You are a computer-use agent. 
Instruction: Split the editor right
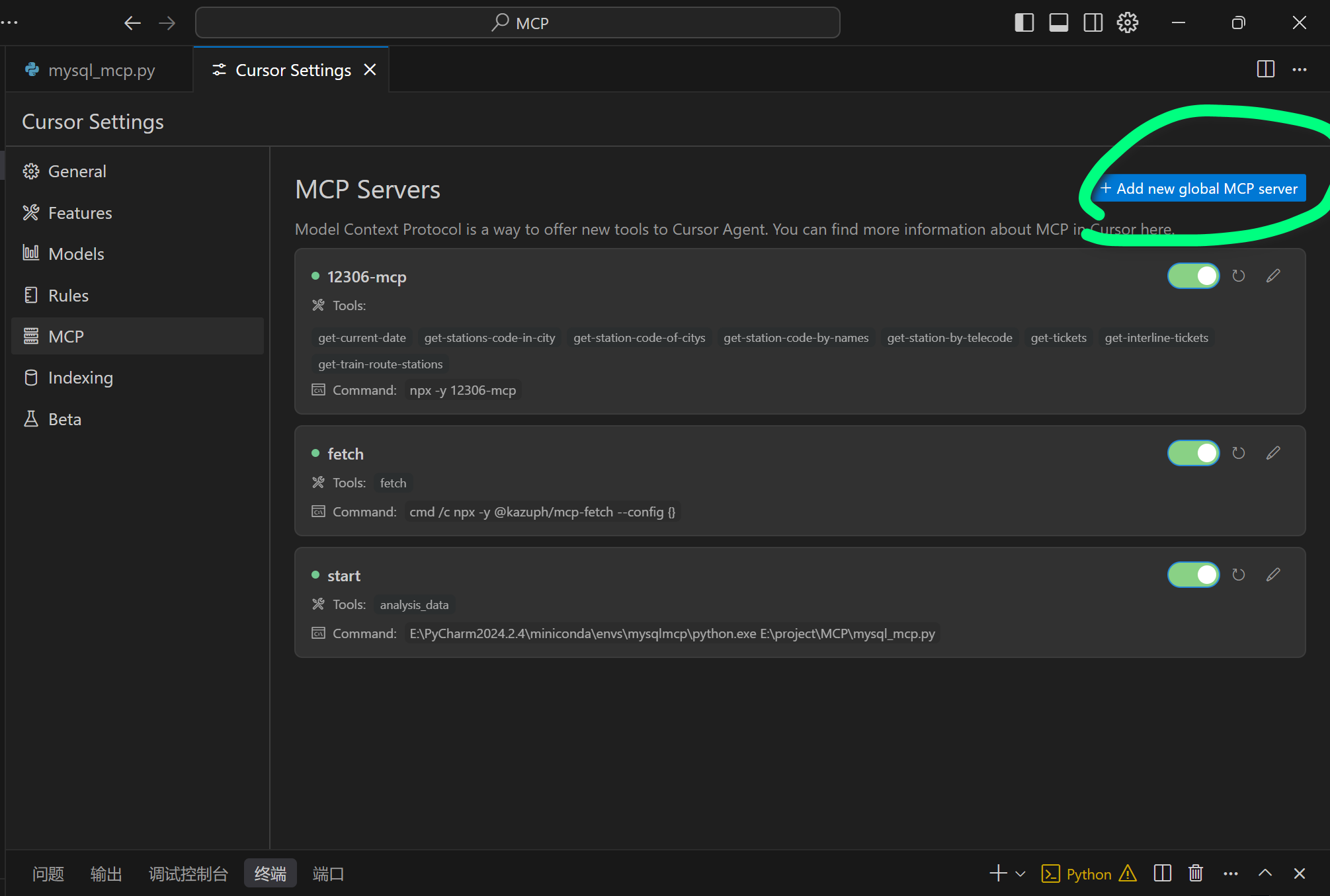click(x=1265, y=69)
